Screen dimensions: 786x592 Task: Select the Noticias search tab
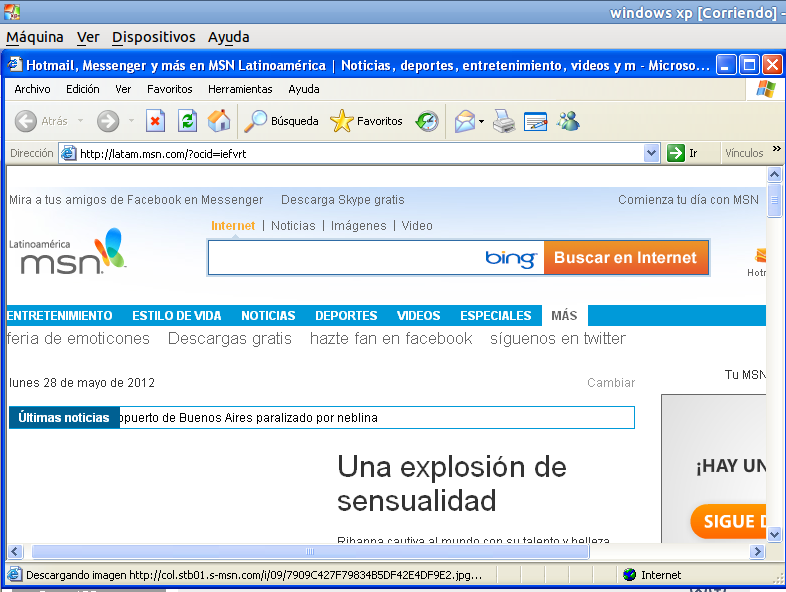point(293,226)
